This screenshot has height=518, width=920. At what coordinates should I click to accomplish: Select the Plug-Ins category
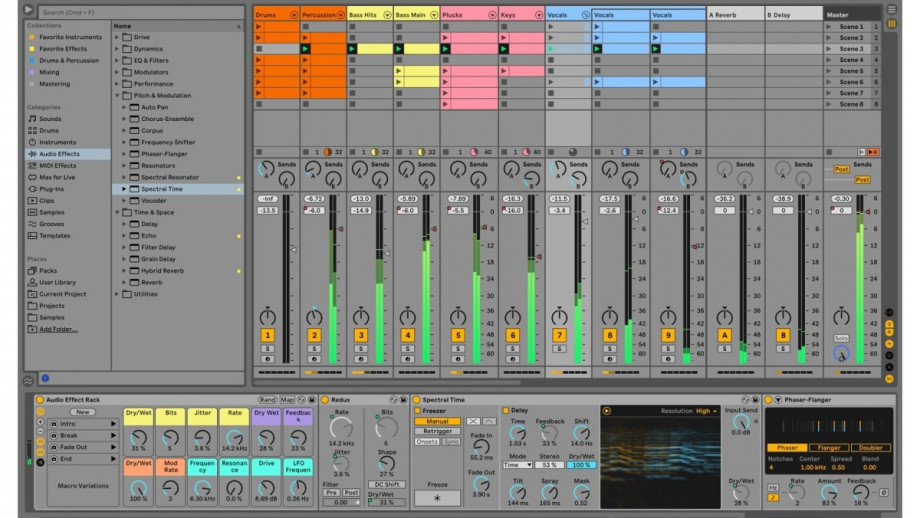pyautogui.click(x=52, y=189)
